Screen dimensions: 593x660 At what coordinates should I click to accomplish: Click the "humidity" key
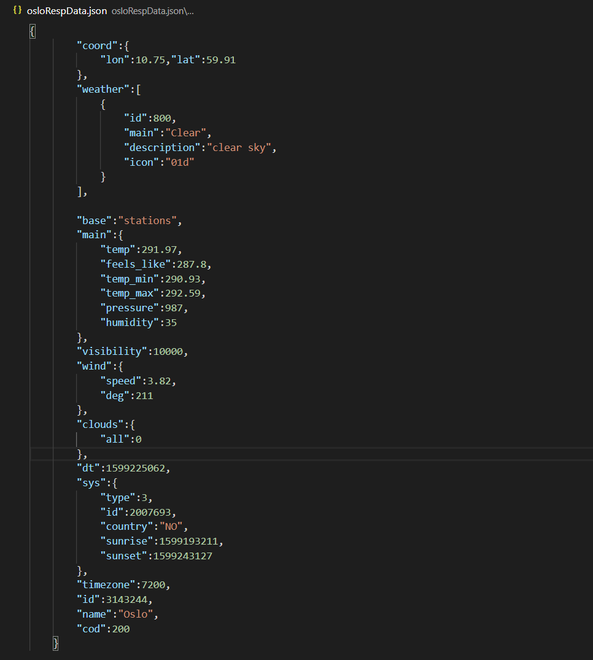[x=130, y=323]
